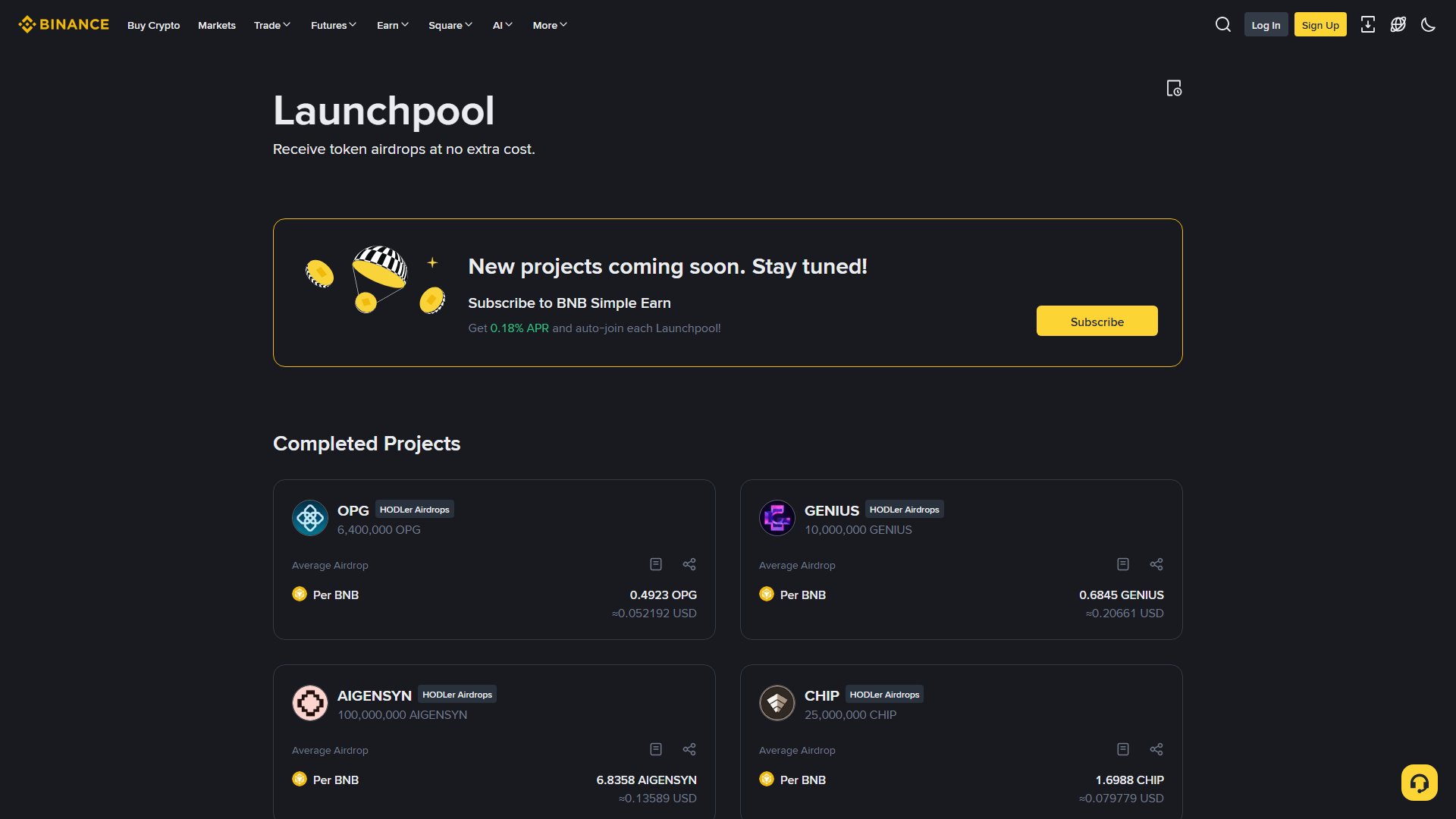
Task: Click HODLer Airdrops tag on AIGENSYN
Action: click(x=457, y=695)
